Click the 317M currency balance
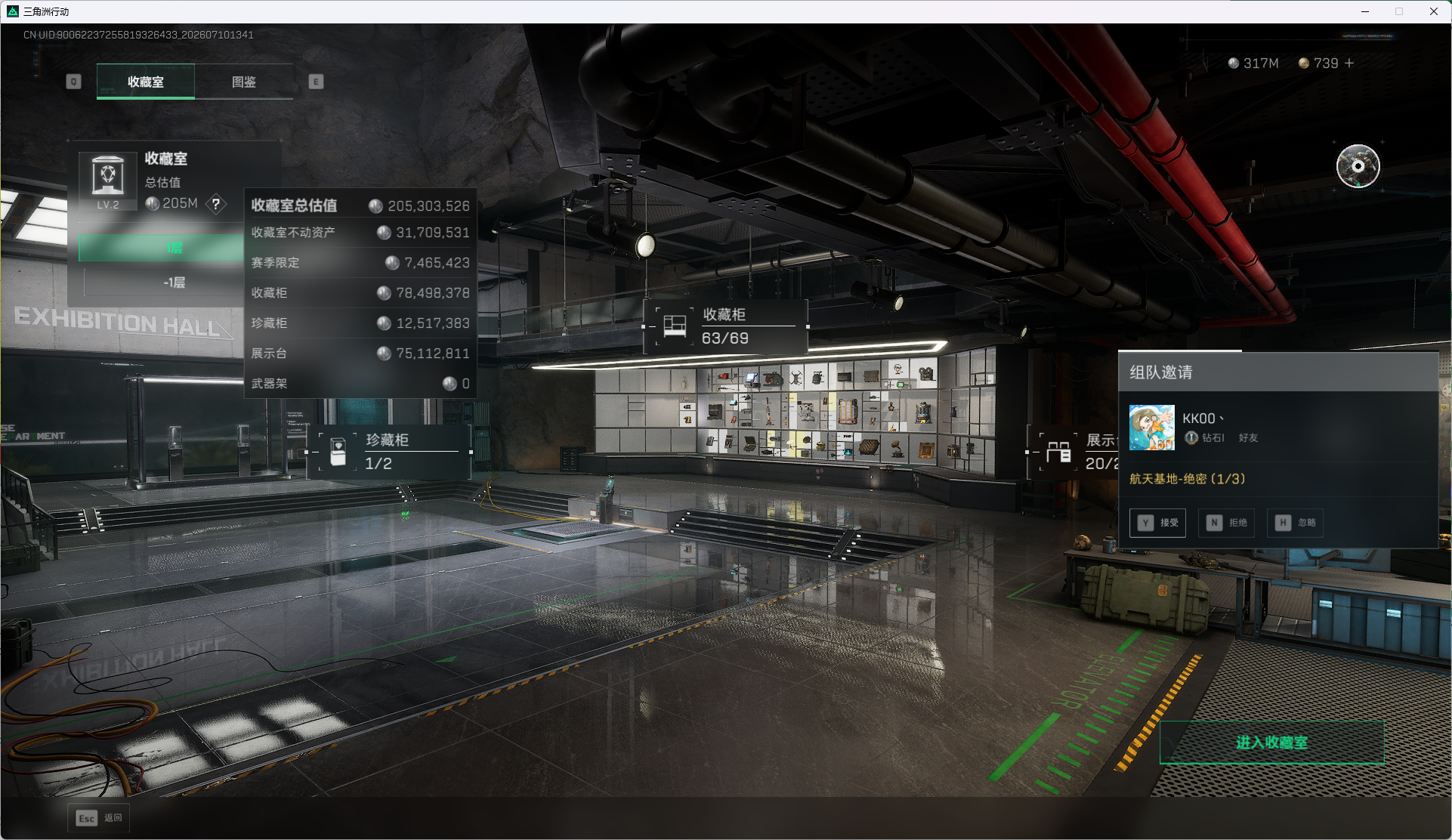Image resolution: width=1452 pixels, height=840 pixels. tap(1253, 63)
